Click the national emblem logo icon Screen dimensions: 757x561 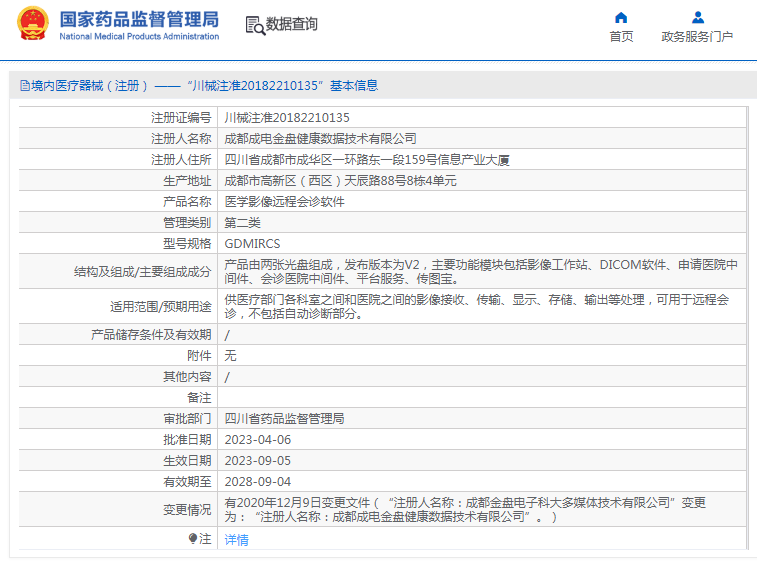33,23
